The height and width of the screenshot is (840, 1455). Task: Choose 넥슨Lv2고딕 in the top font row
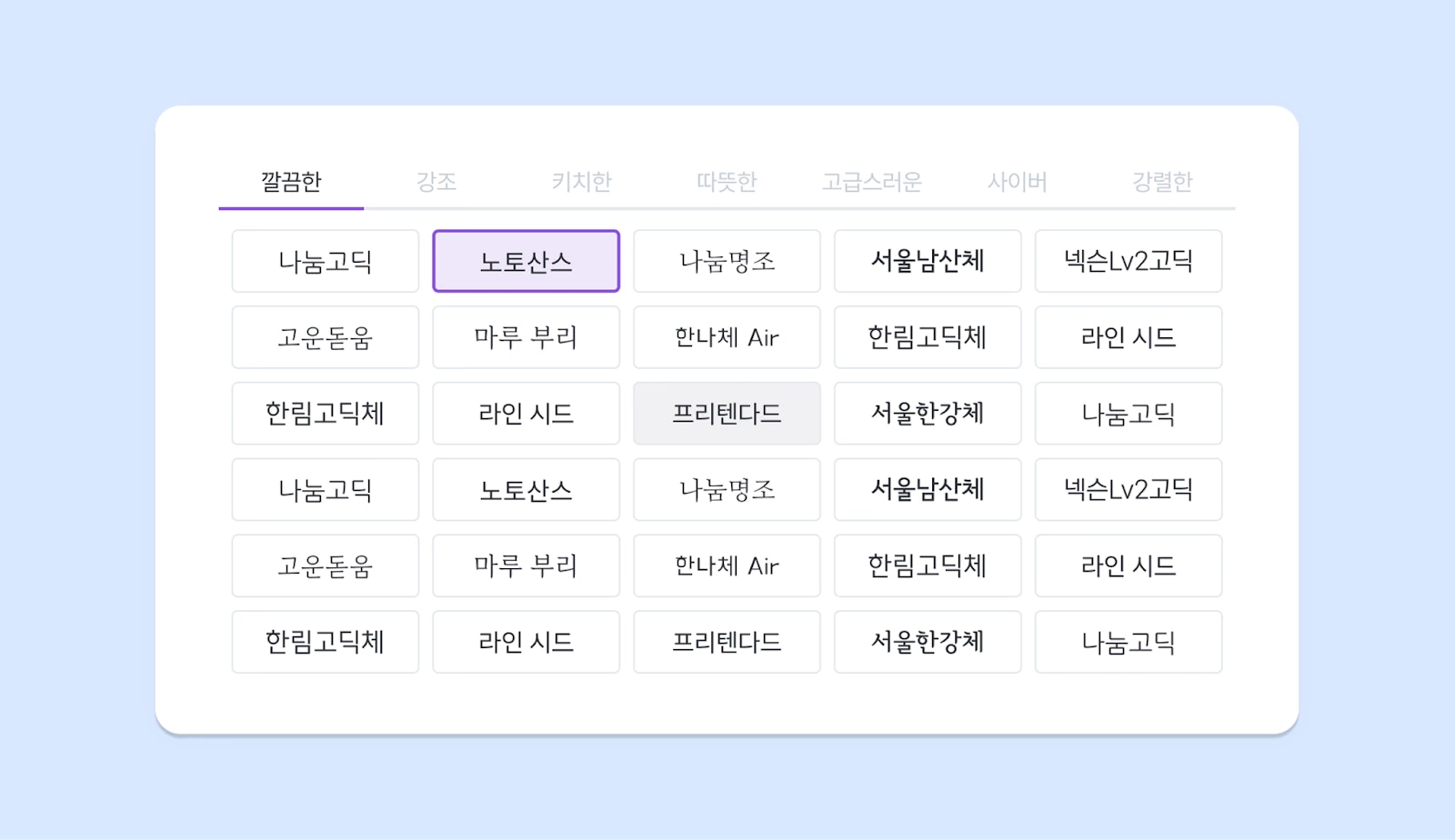[x=1129, y=261]
